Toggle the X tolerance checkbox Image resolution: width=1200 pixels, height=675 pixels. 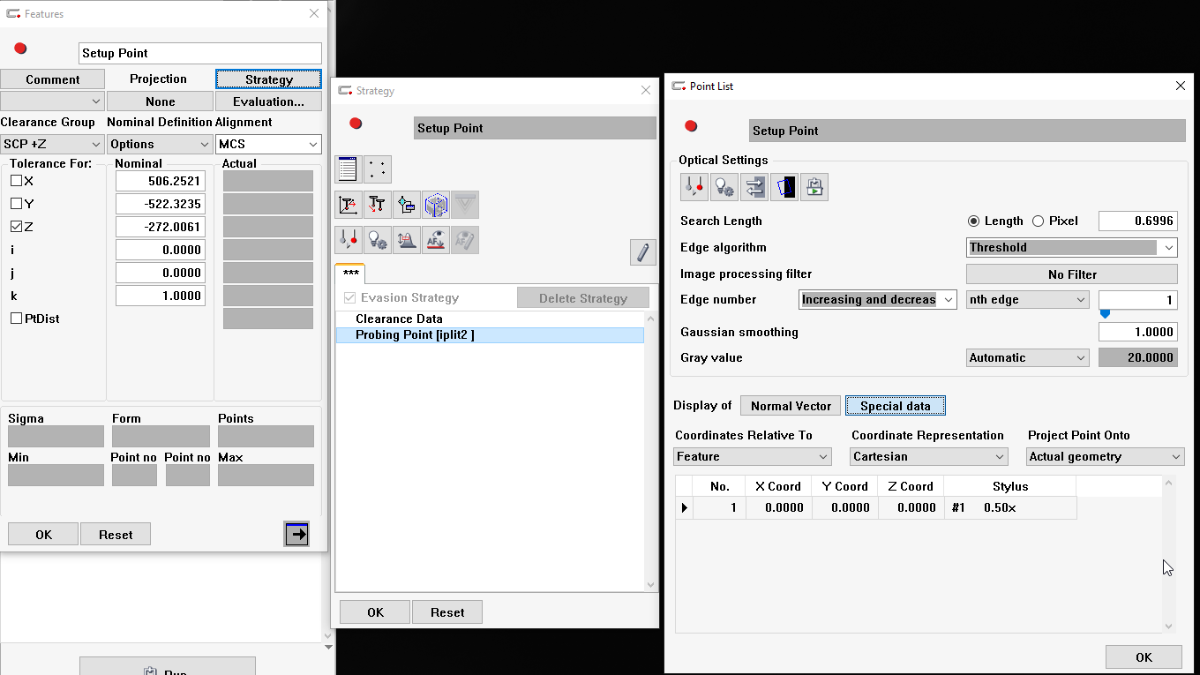pyautogui.click(x=16, y=181)
